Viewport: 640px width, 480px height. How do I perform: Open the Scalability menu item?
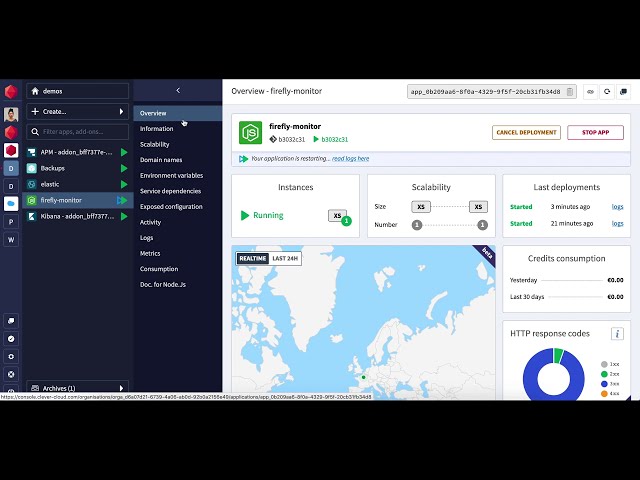[154, 144]
